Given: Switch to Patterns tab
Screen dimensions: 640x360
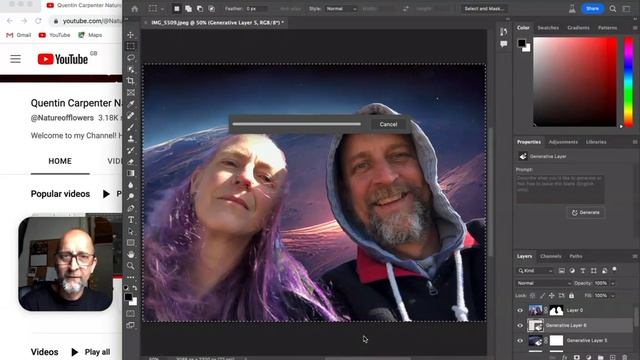Looking at the screenshot, I should (x=607, y=28).
